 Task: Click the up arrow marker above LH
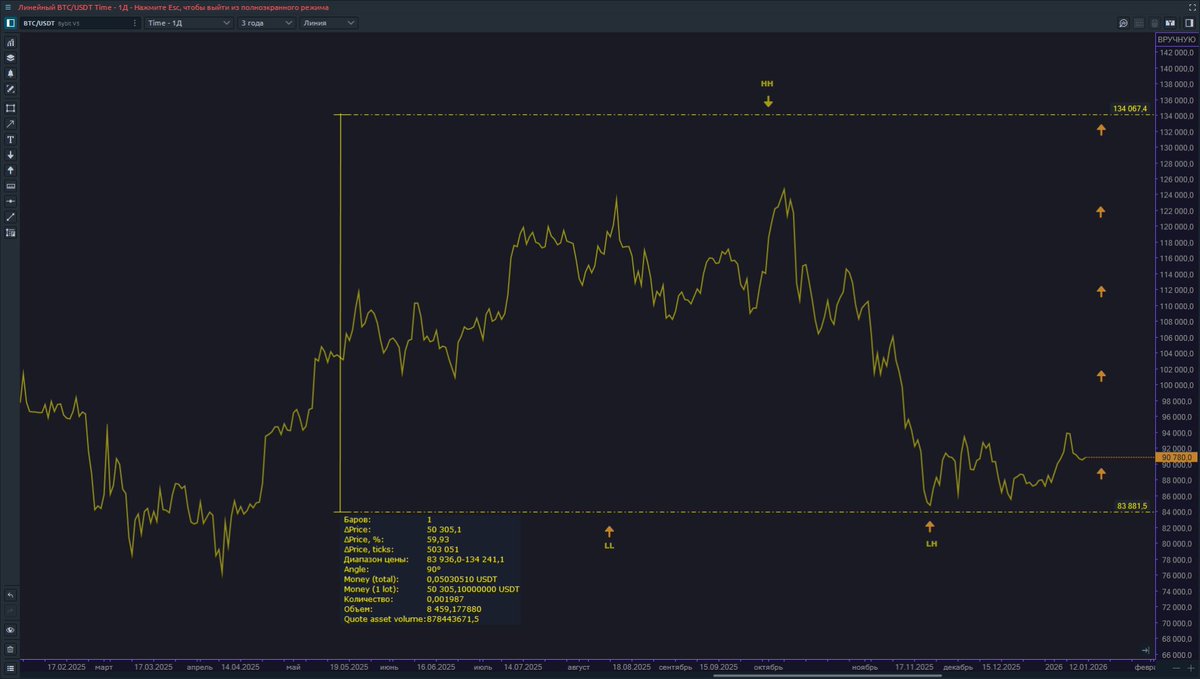coord(930,526)
